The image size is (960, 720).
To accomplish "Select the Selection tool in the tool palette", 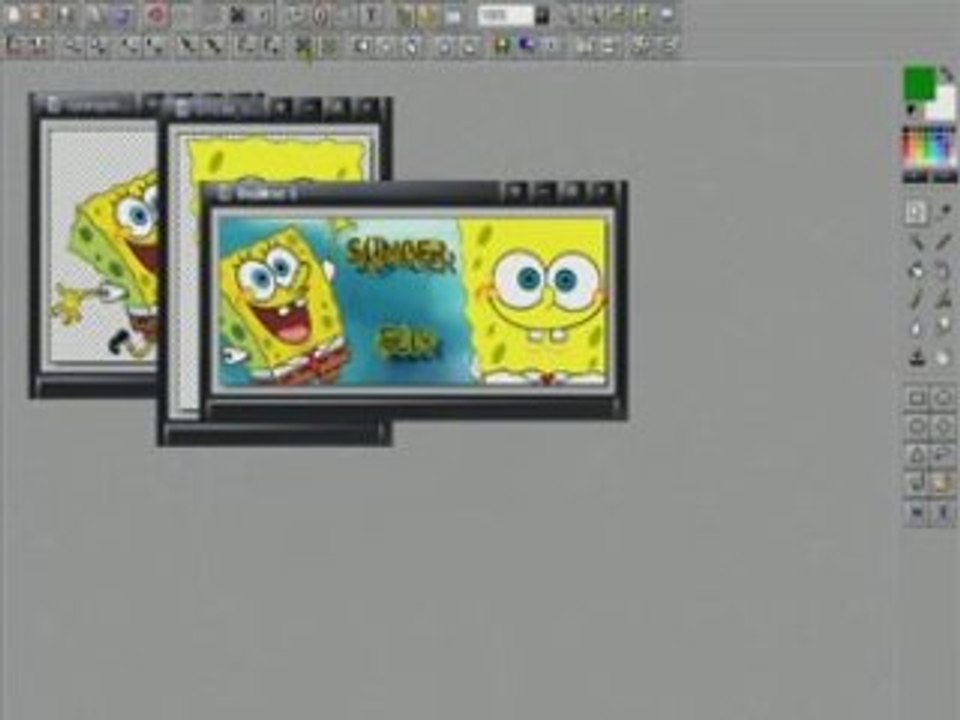I will (x=916, y=212).
